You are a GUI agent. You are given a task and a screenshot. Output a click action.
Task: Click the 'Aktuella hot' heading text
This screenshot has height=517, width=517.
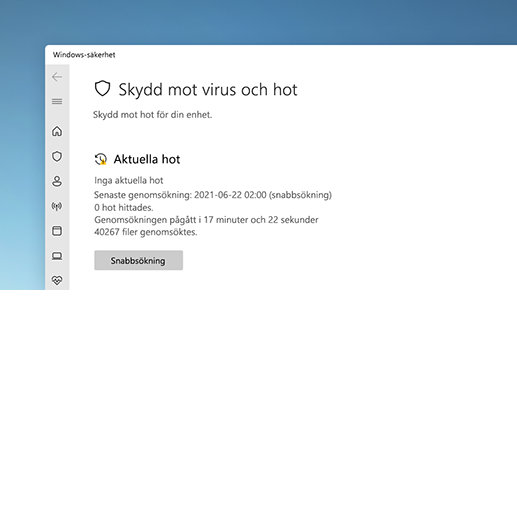pos(147,159)
